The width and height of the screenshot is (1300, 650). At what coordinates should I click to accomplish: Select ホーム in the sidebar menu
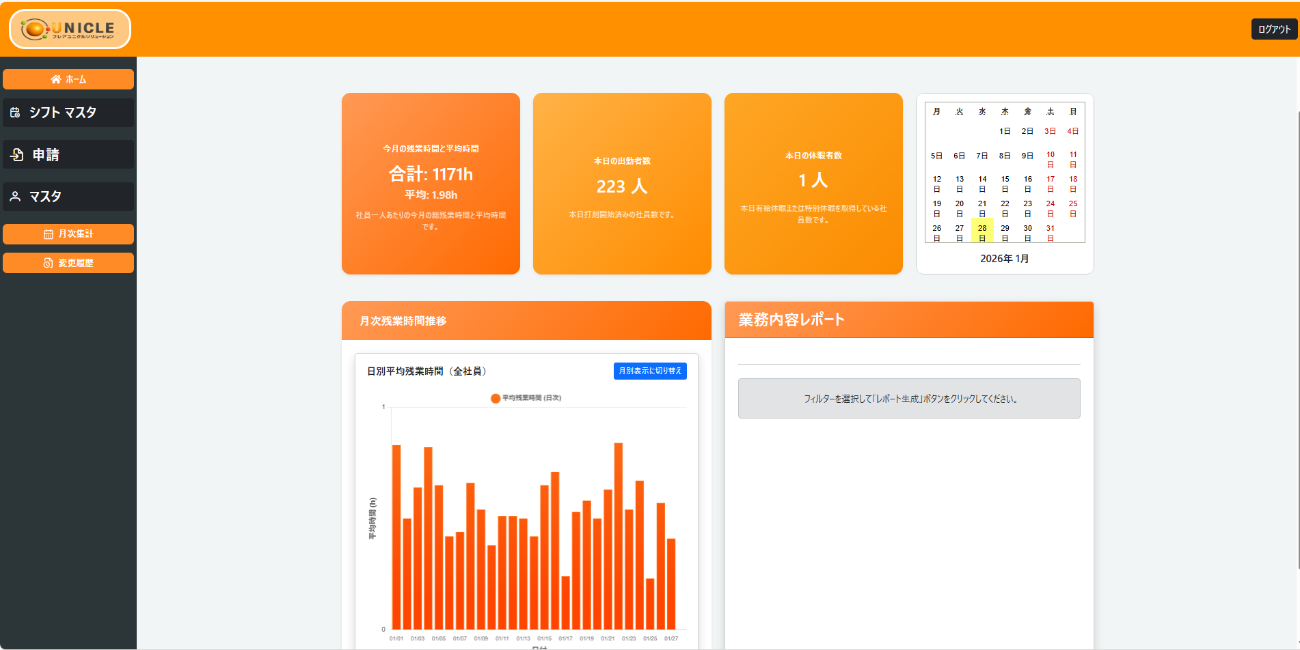pyautogui.click(x=68, y=78)
